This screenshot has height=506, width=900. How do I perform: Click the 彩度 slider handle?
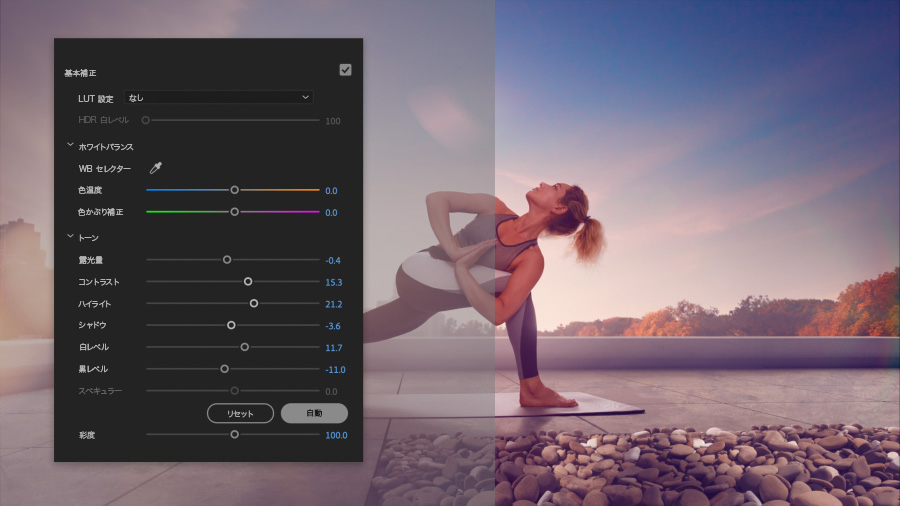pos(234,434)
